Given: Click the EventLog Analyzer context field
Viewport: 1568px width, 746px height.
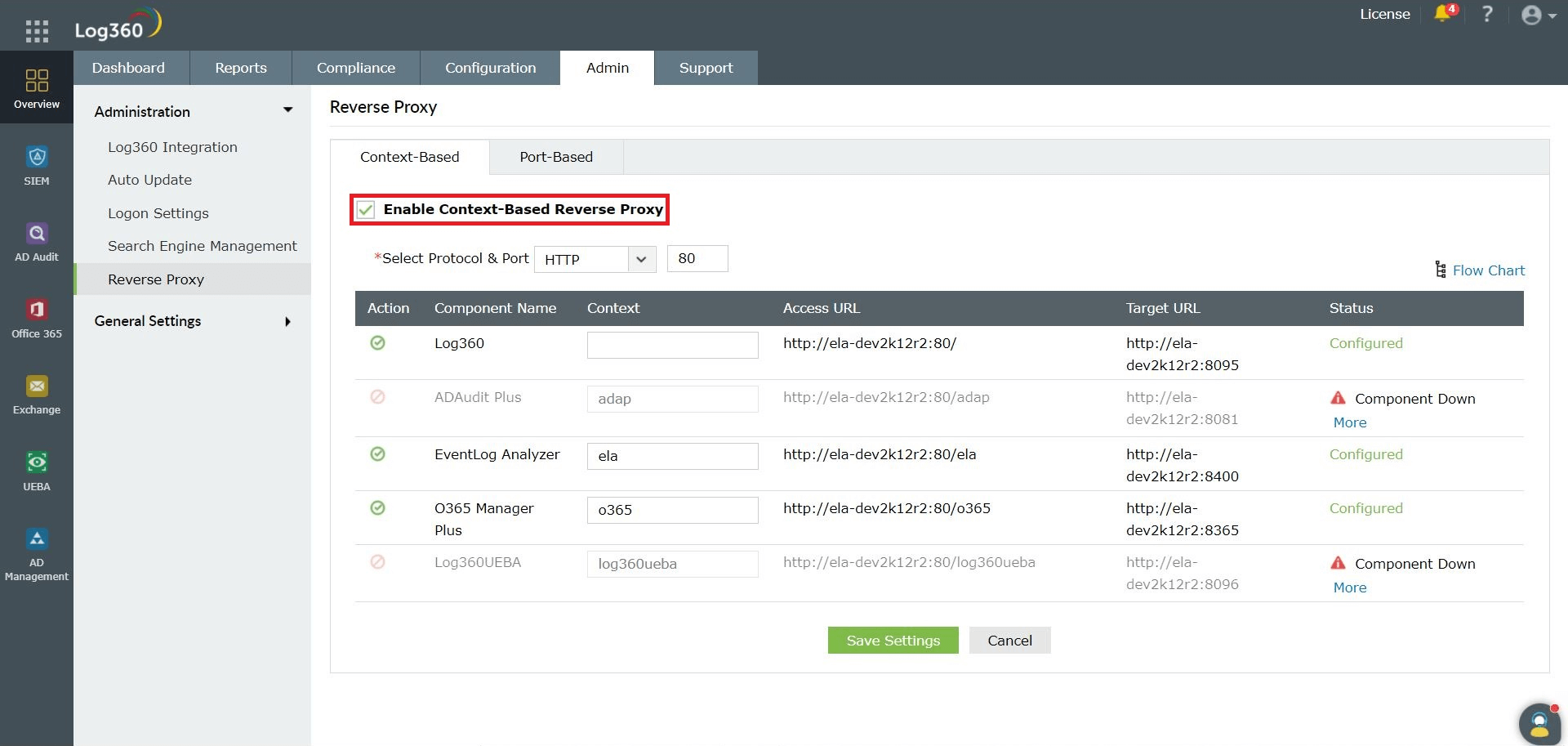Looking at the screenshot, I should pos(672,456).
